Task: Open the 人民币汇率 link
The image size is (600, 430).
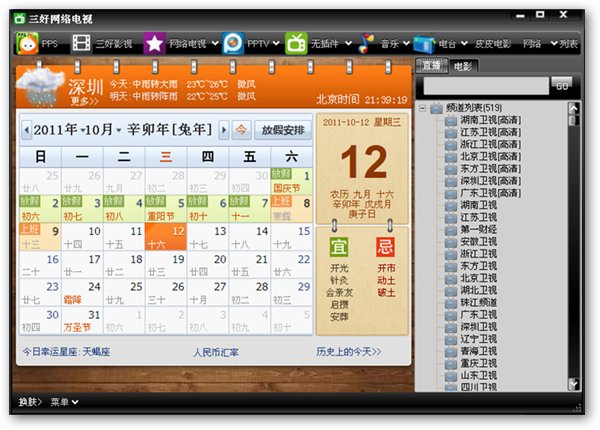Action: pos(216,352)
